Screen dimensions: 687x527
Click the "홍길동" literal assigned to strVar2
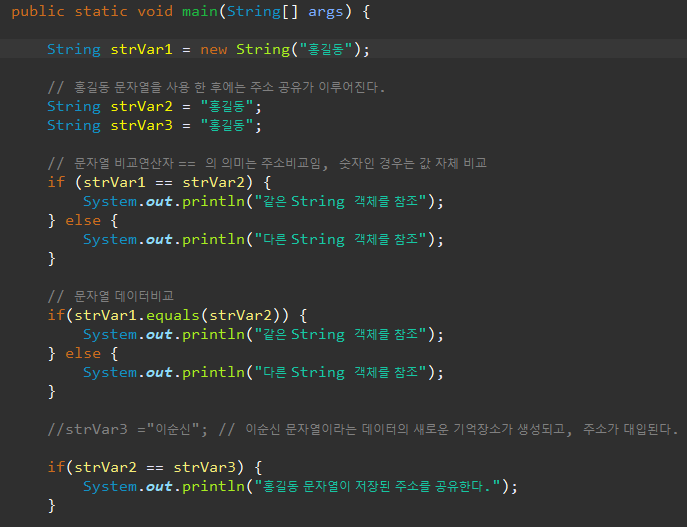coord(227,106)
